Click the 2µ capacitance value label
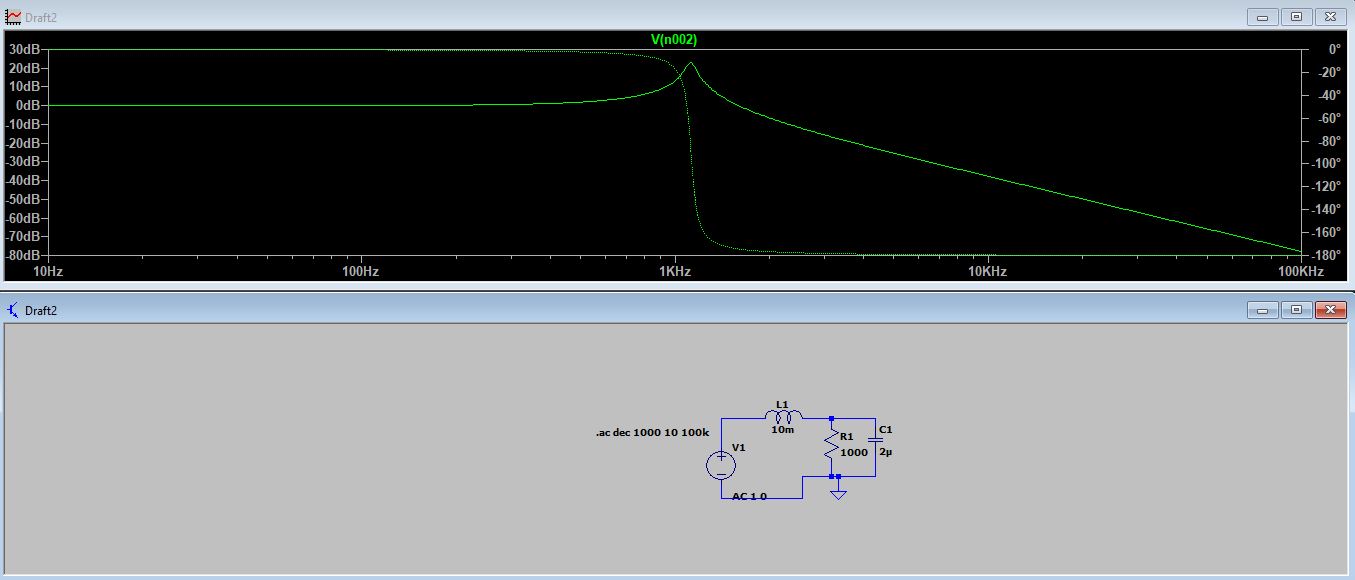Screen dimensions: 1355x580 tap(885, 452)
